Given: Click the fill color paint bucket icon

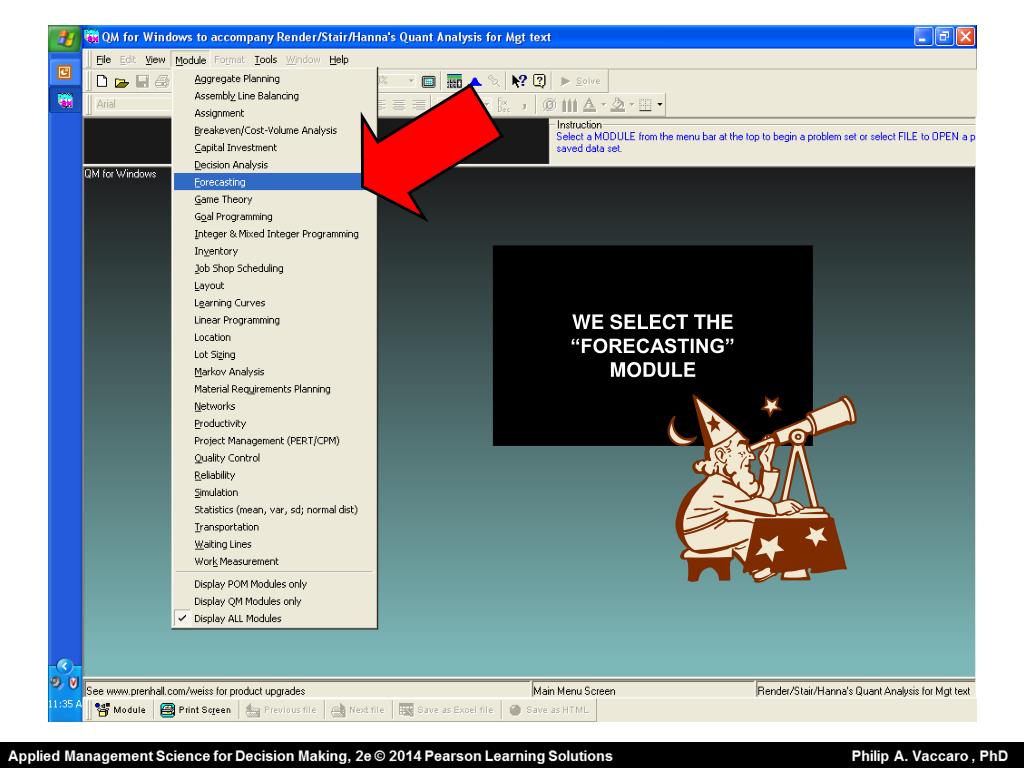Looking at the screenshot, I should click(x=617, y=104).
